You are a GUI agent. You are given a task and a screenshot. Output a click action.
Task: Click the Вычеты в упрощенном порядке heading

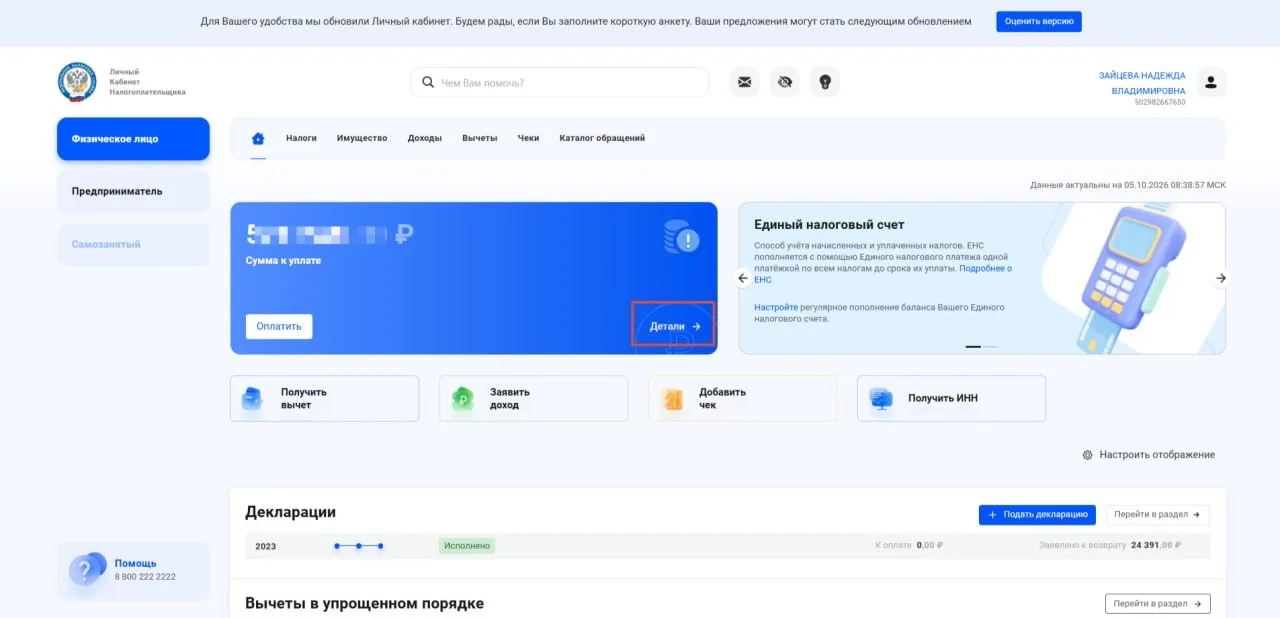tap(364, 603)
